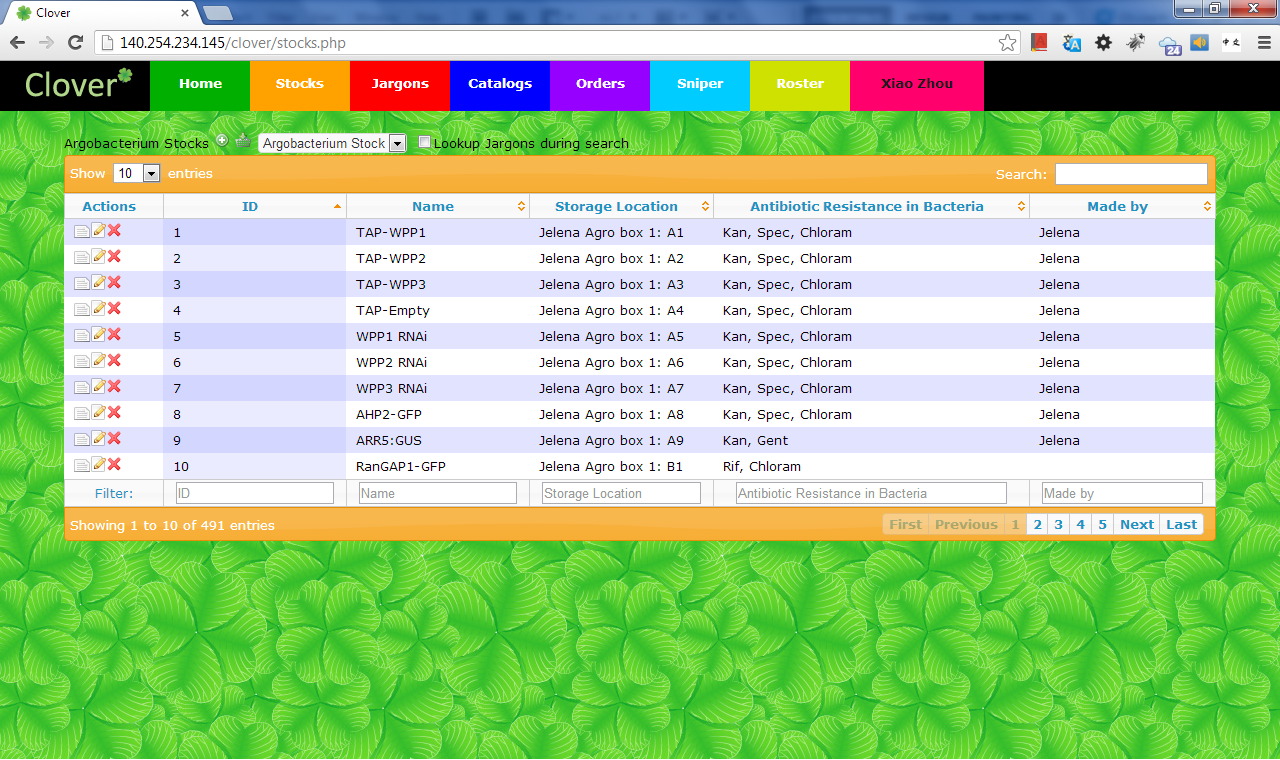The width and height of the screenshot is (1280, 760).
Task: Click the basket icon beside the plus button
Action: (242, 140)
